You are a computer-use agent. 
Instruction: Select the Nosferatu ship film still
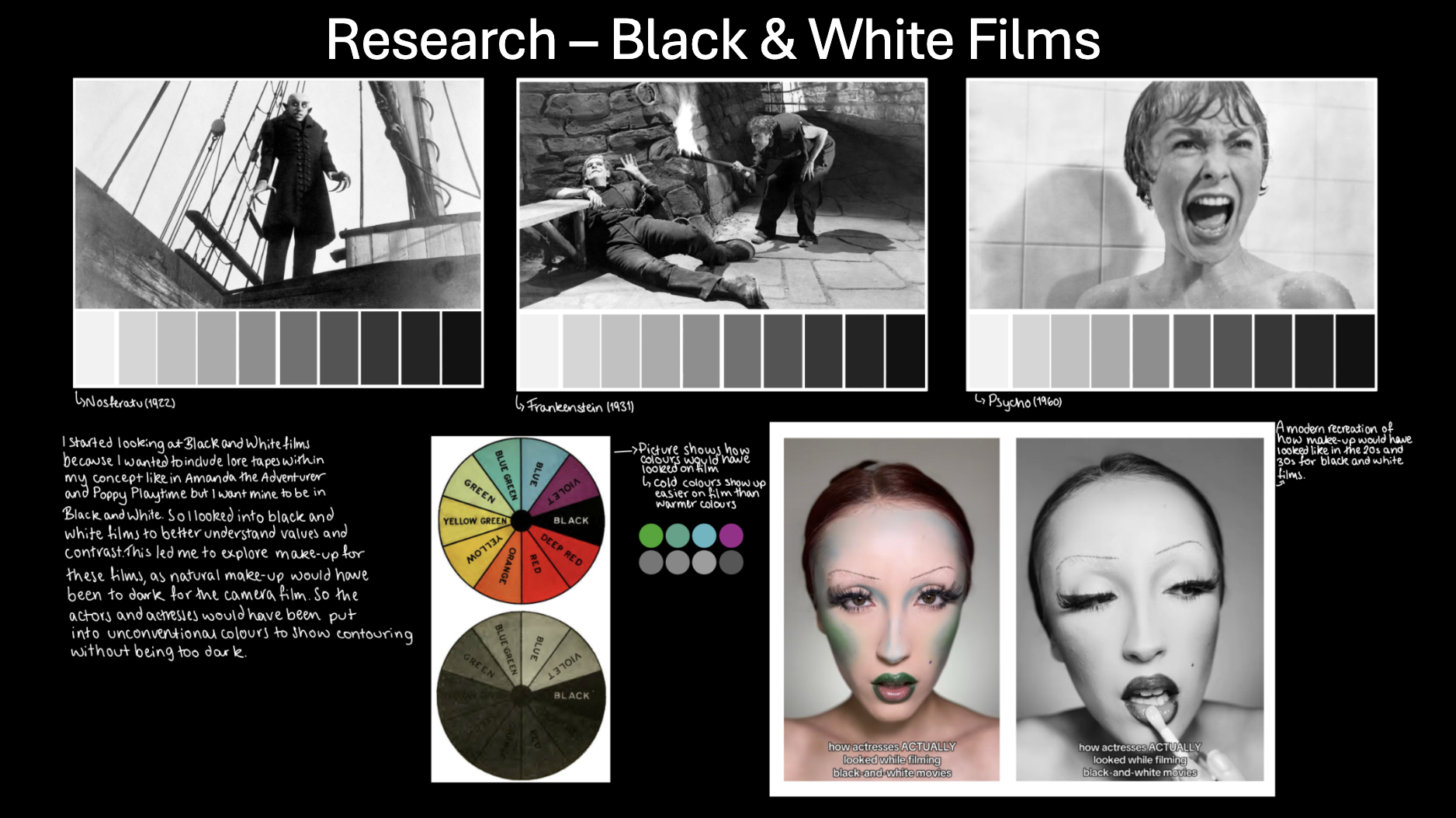pyautogui.click(x=279, y=194)
